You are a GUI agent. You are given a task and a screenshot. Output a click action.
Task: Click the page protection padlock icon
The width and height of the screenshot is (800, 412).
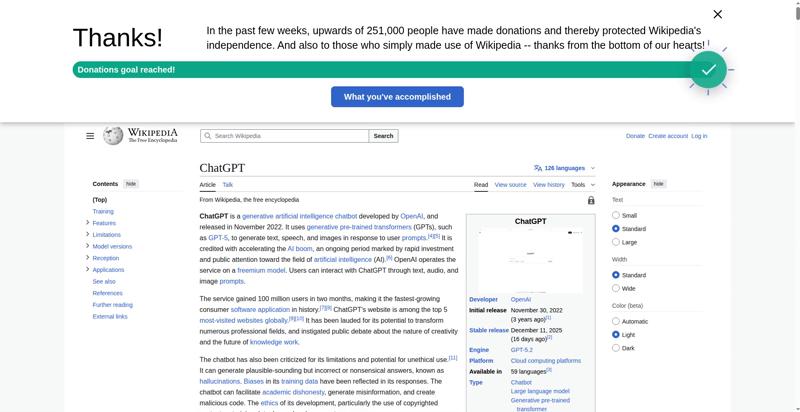coord(591,200)
